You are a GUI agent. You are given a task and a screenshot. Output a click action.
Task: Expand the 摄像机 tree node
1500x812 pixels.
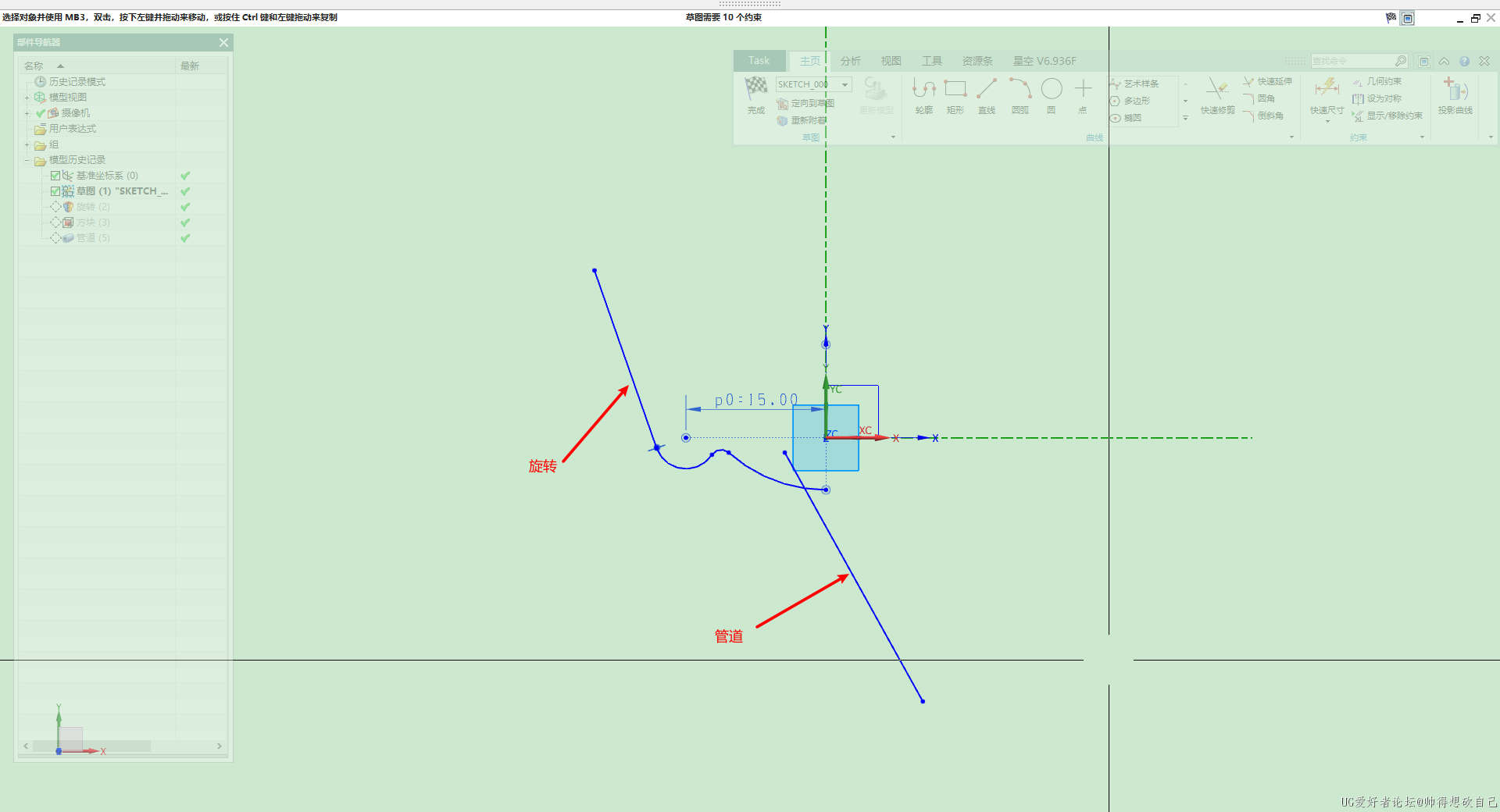click(x=27, y=113)
